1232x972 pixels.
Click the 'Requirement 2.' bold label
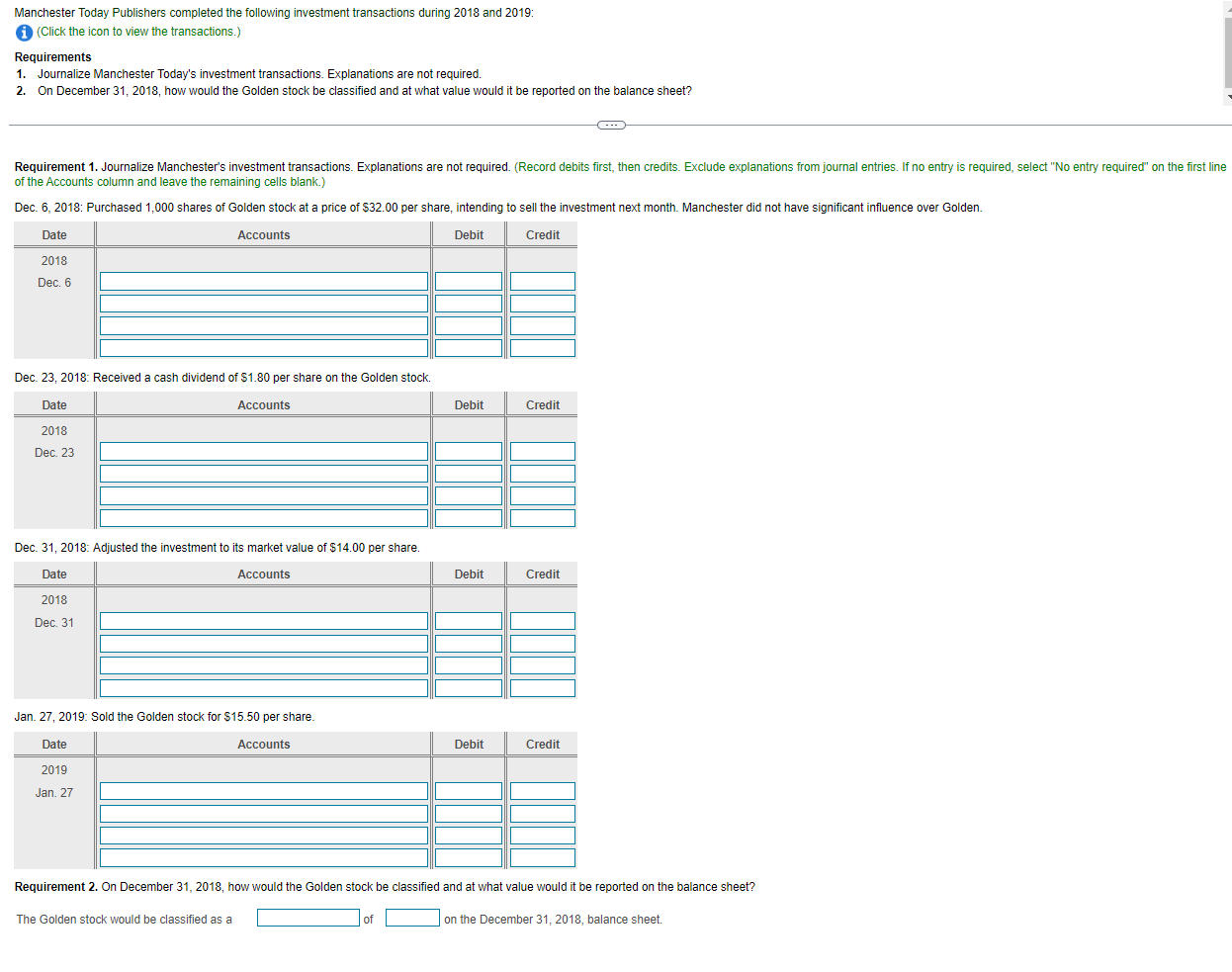point(56,887)
